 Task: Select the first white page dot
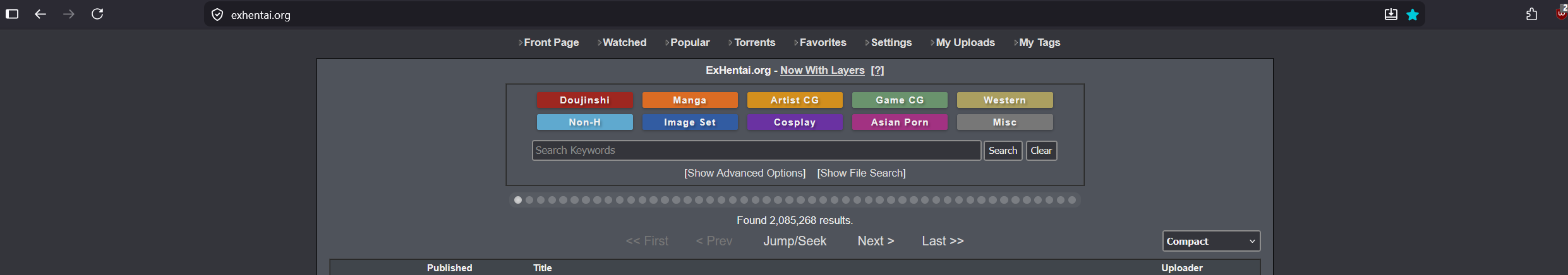518,200
